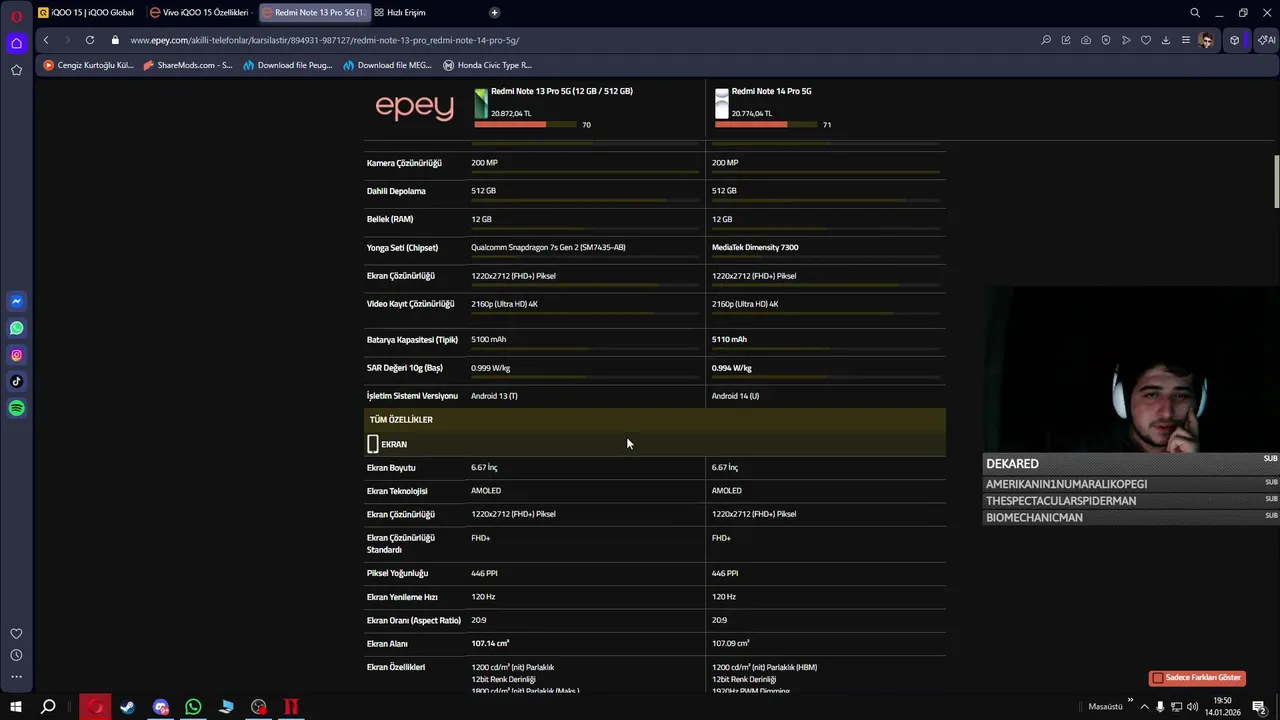Open Redmi Note 14 Pro 5G product title

tap(771, 91)
